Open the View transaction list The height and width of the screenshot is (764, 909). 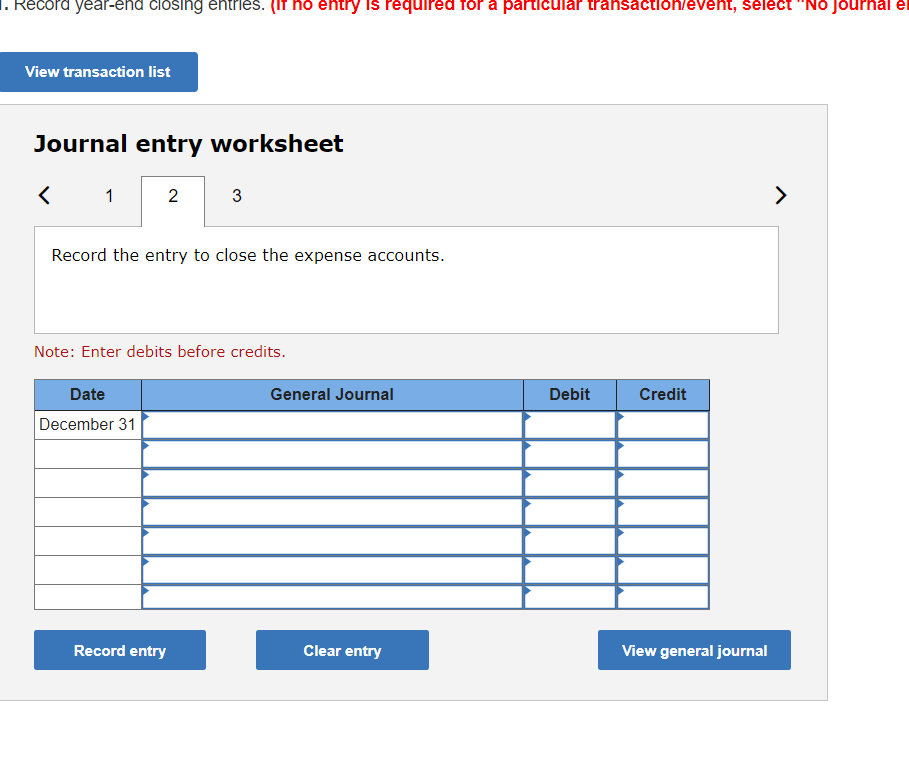pyautogui.click(x=98, y=71)
